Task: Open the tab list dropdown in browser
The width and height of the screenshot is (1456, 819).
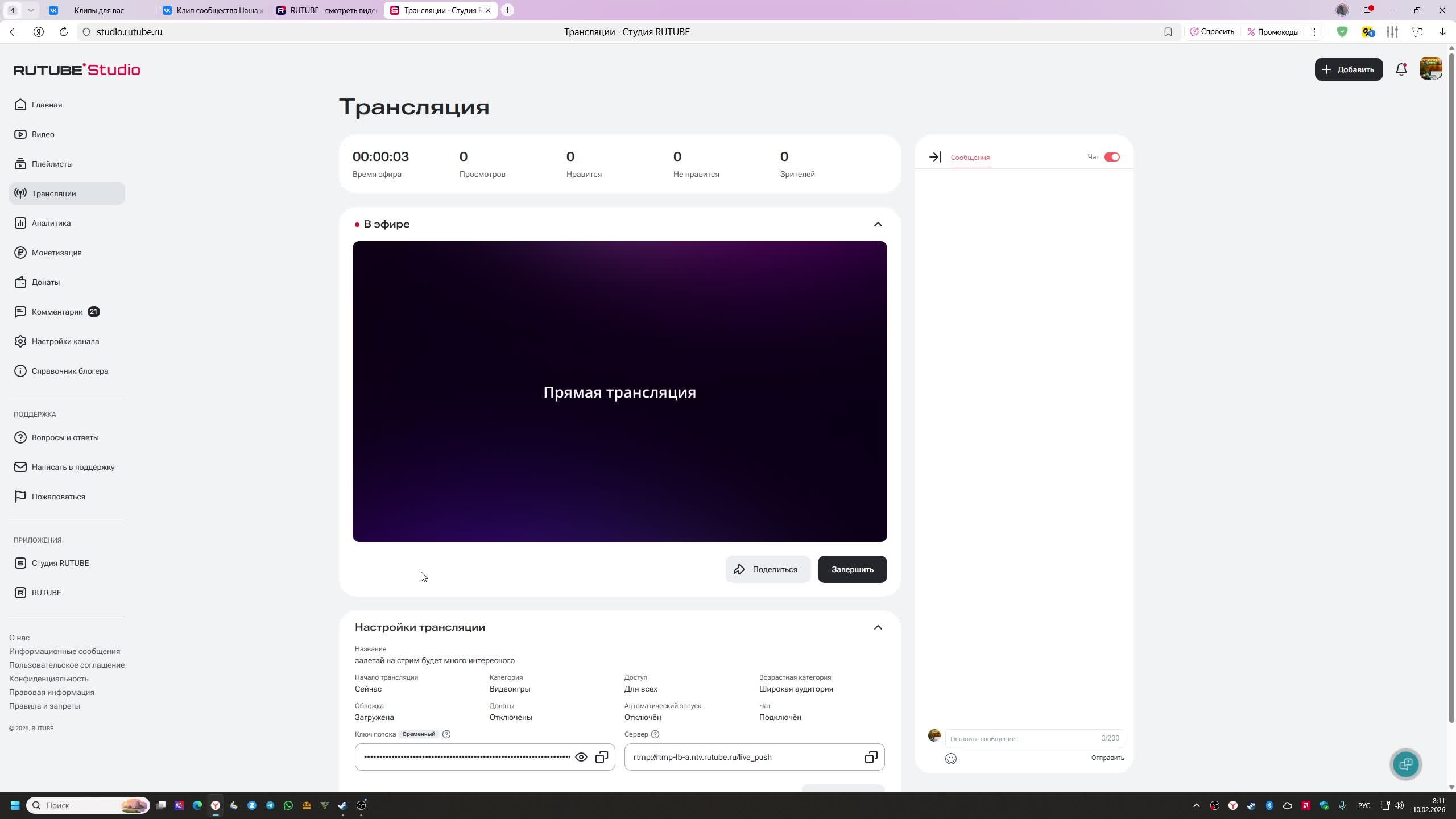Action: tap(31, 10)
